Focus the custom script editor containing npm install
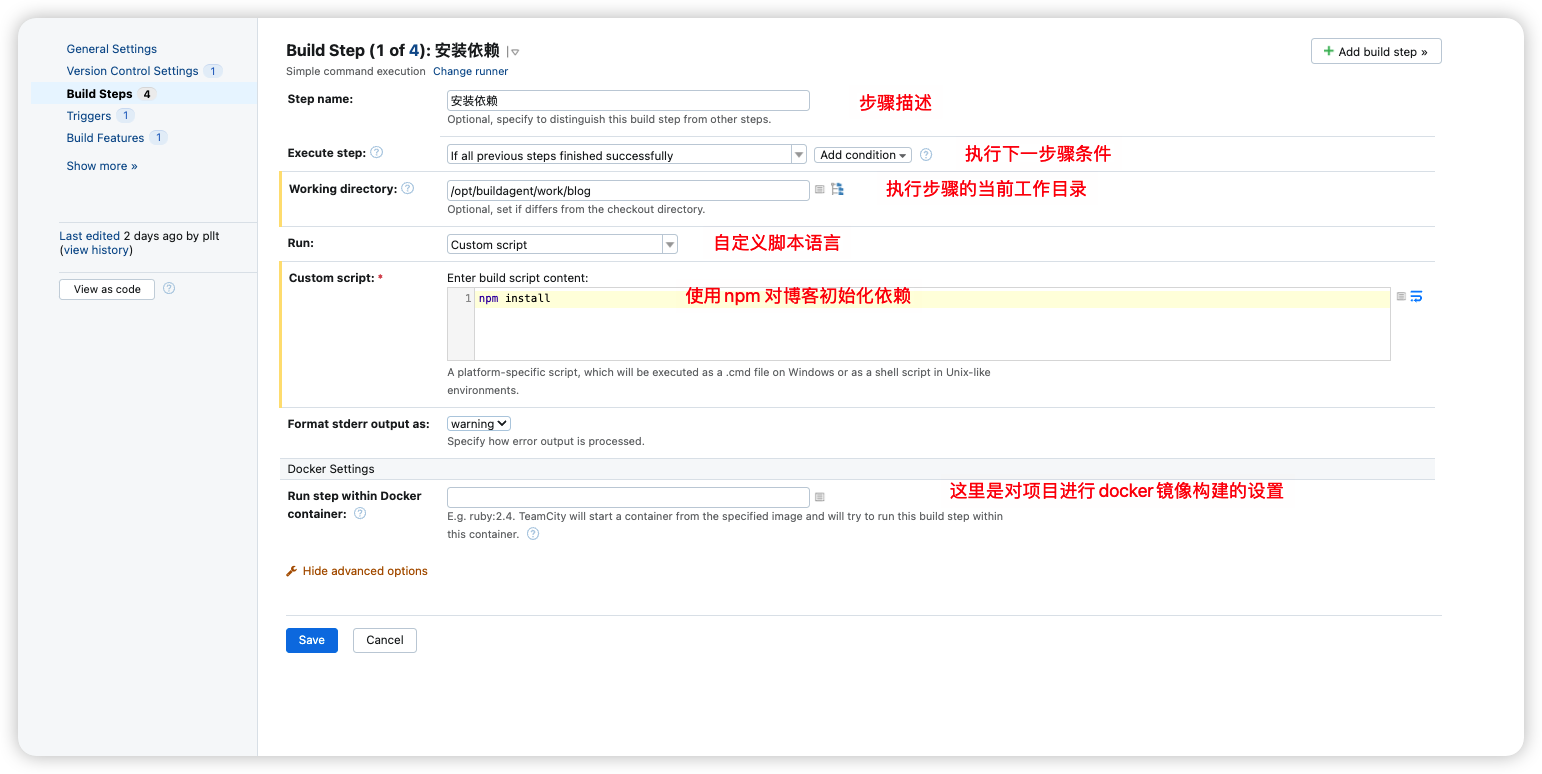 point(918,324)
